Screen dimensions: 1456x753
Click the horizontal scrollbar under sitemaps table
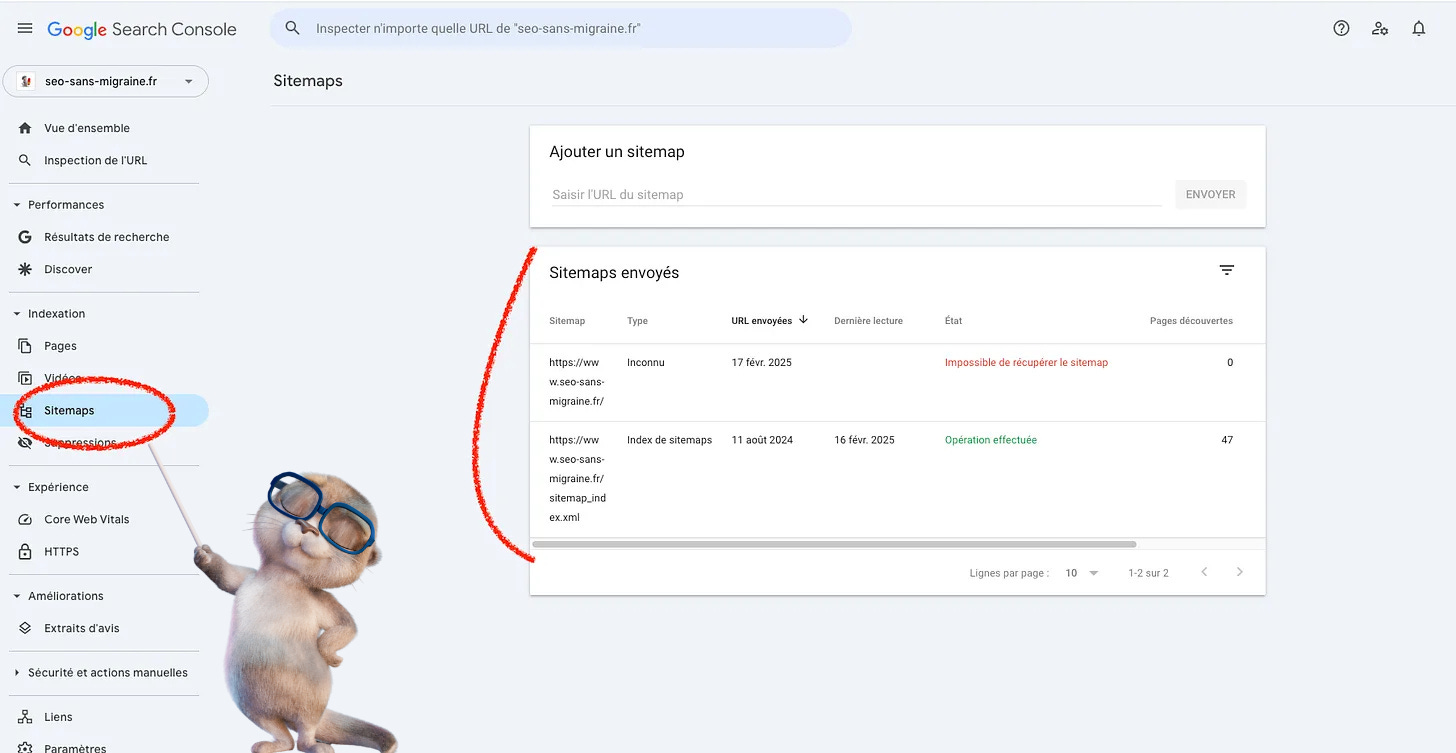(x=835, y=544)
